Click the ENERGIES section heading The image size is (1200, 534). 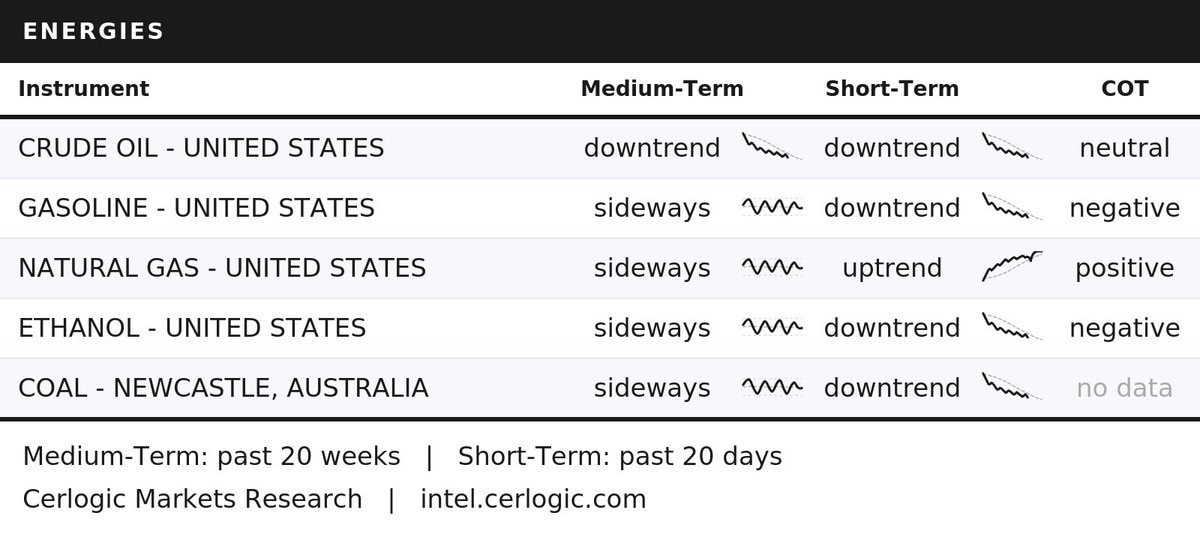tap(93, 31)
